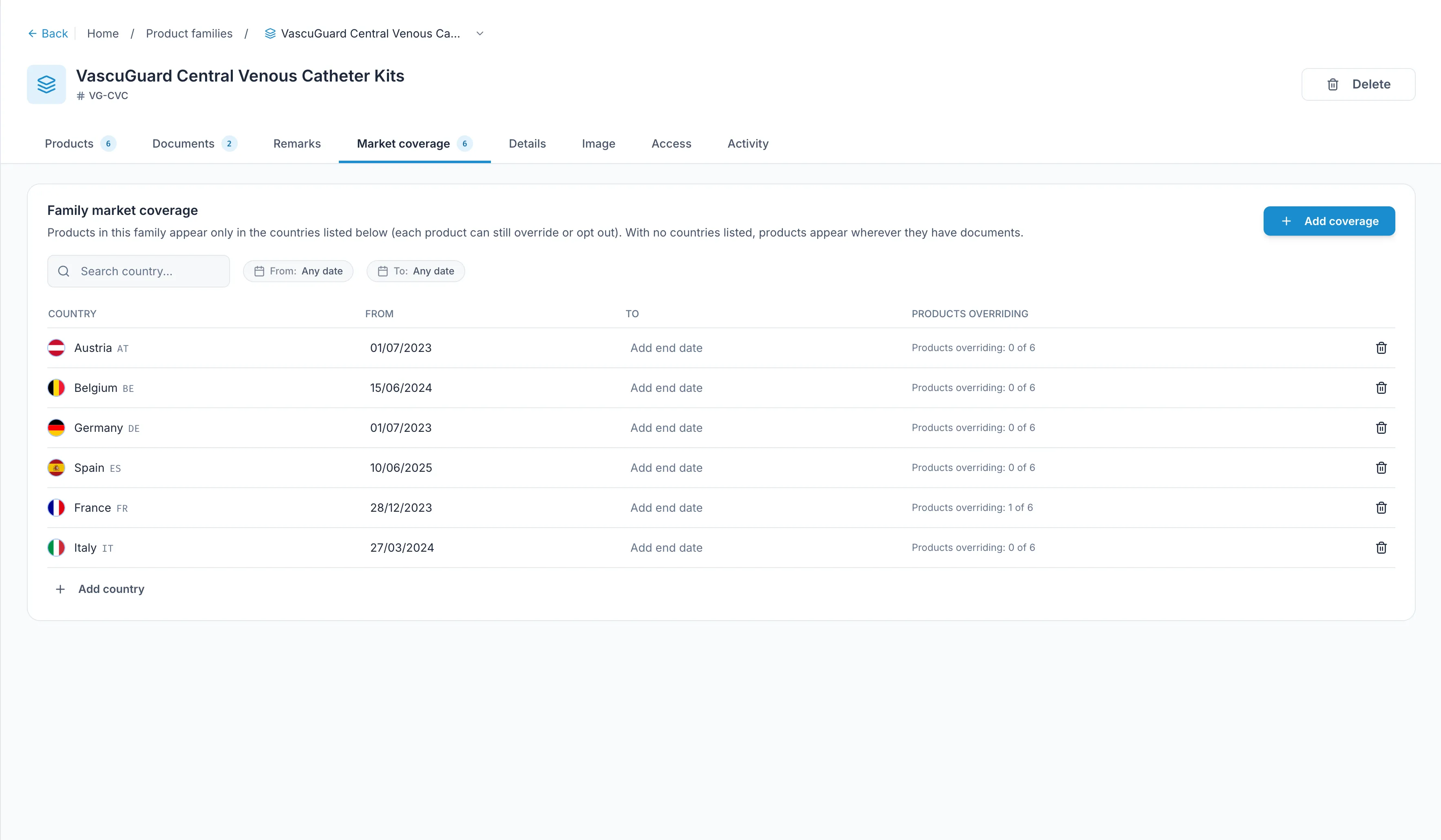This screenshot has height=840, width=1441.
Task: Click Austria's Products overriding: 0 of 6
Action: pos(973,348)
